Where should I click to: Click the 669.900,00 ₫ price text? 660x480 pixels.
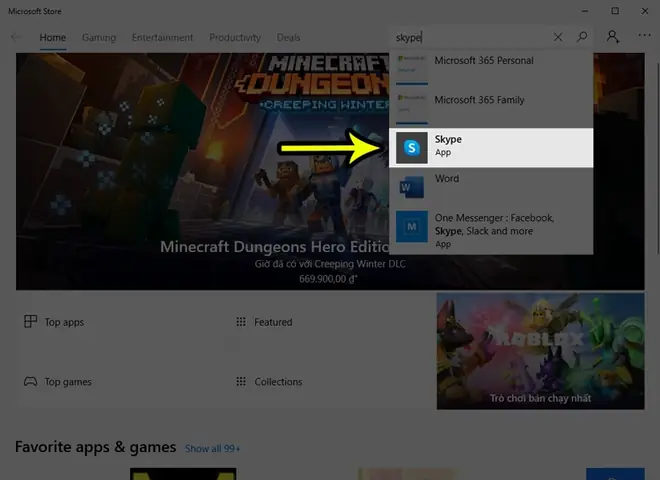click(328, 279)
